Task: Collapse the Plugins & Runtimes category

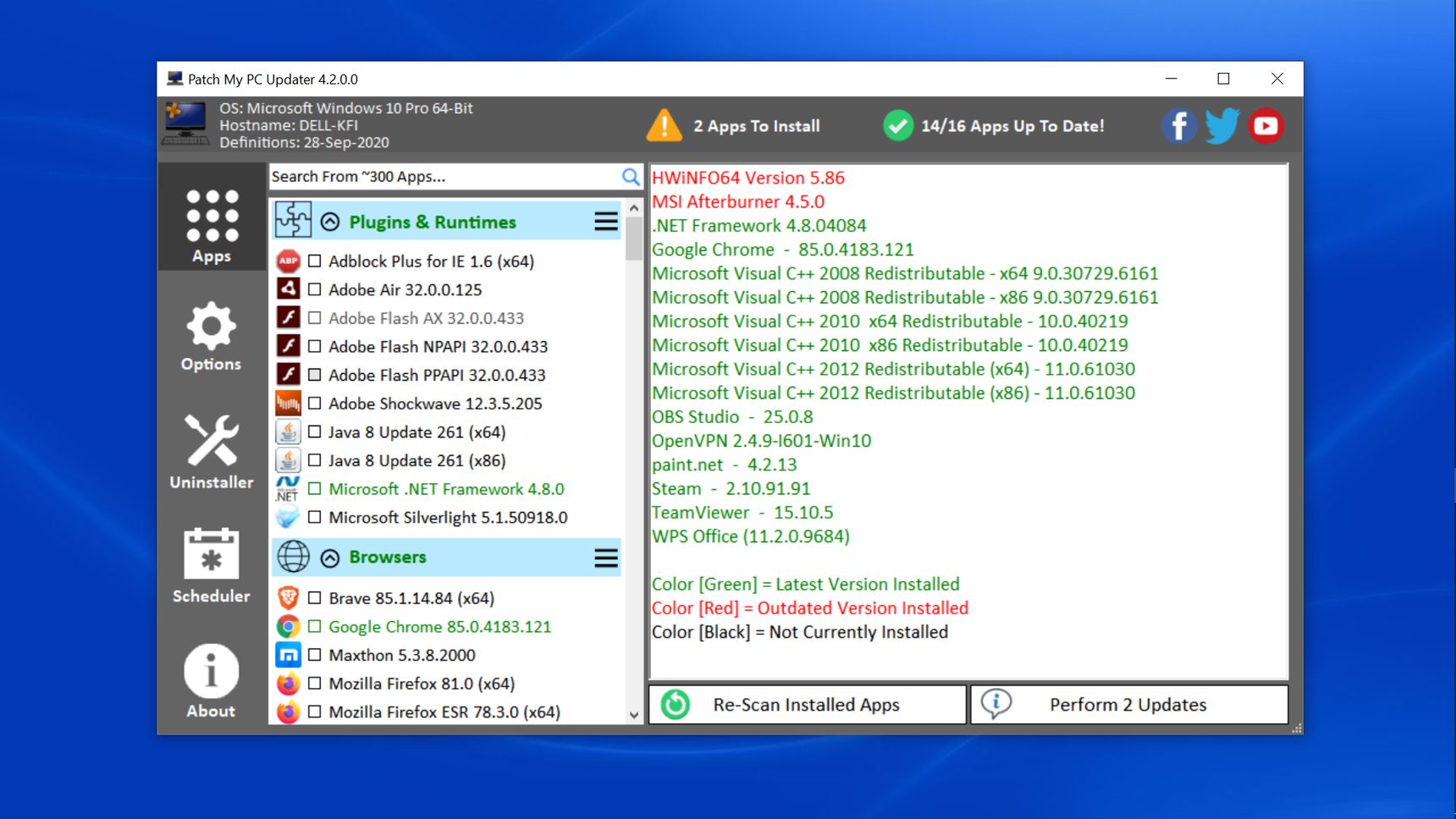Action: click(x=330, y=222)
